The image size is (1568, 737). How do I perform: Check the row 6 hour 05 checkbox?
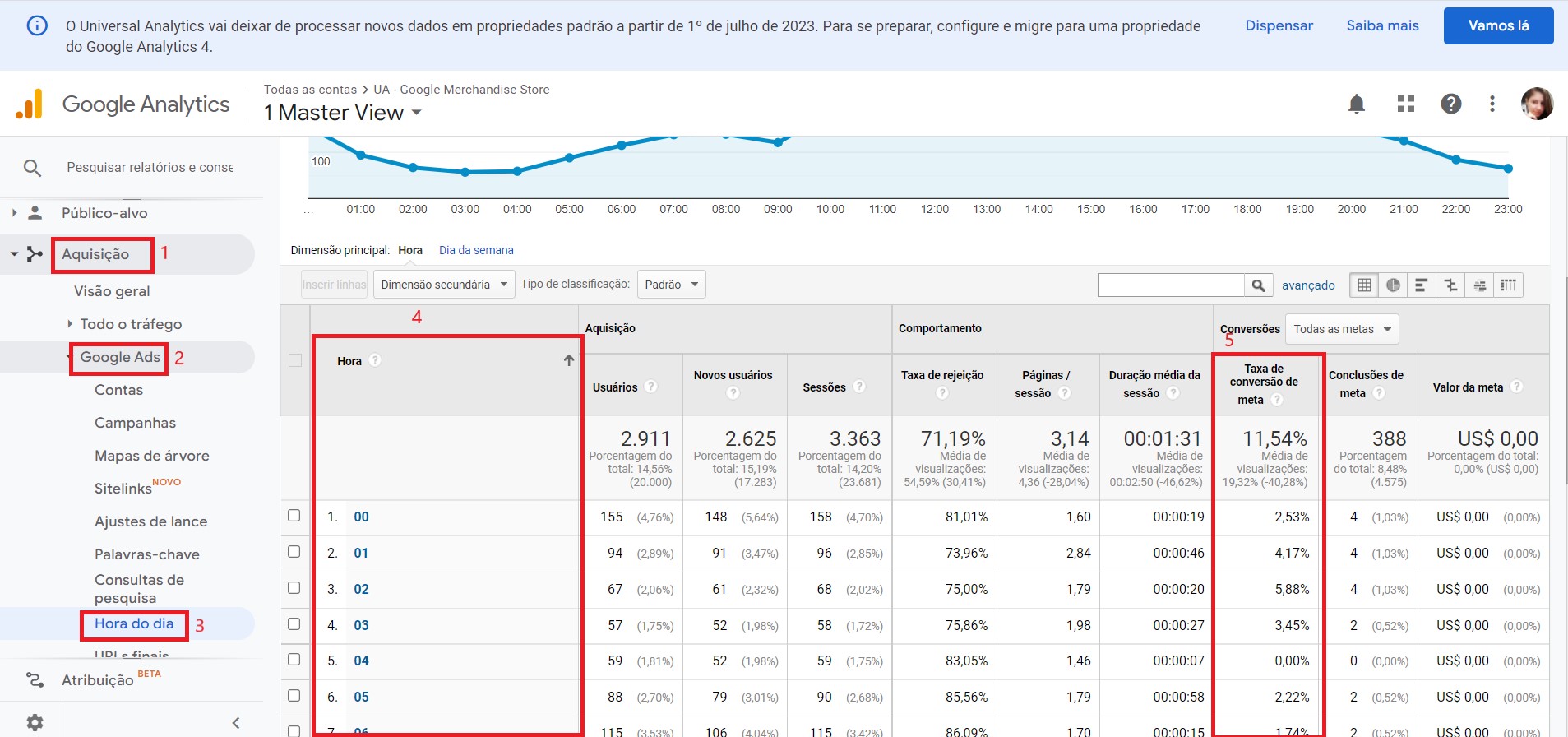tap(294, 696)
